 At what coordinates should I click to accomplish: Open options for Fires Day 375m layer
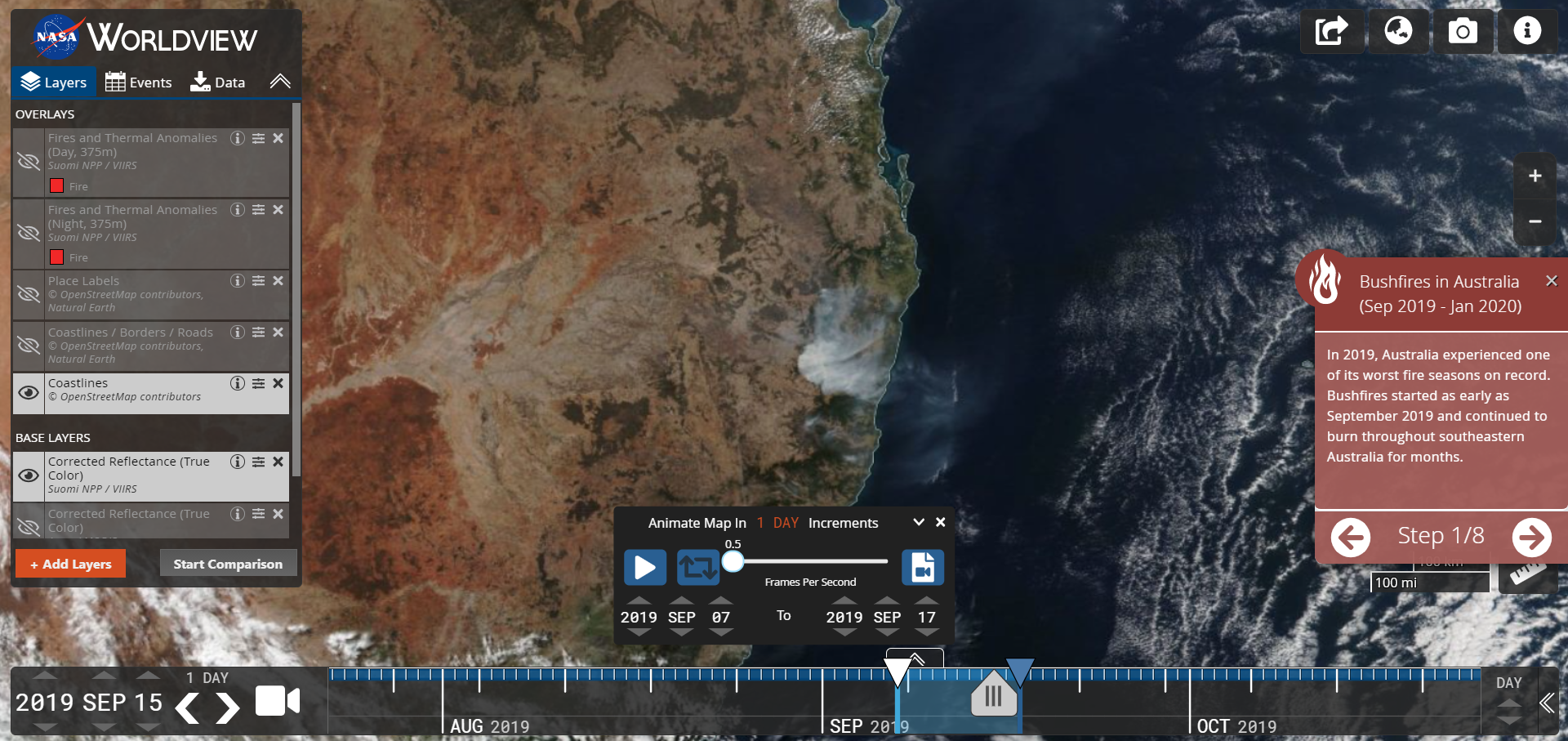258,138
